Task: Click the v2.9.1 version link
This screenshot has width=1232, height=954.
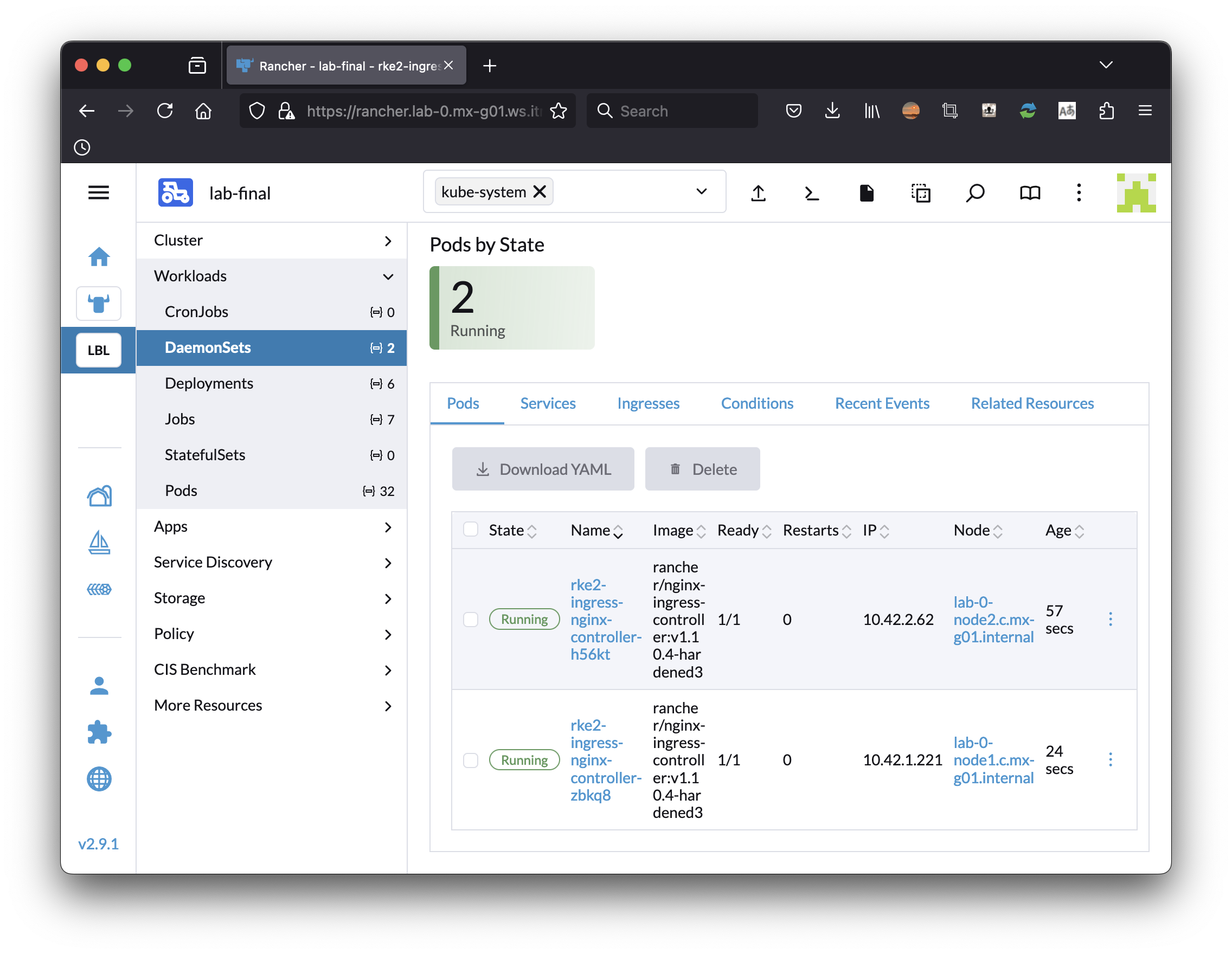Action: click(98, 844)
